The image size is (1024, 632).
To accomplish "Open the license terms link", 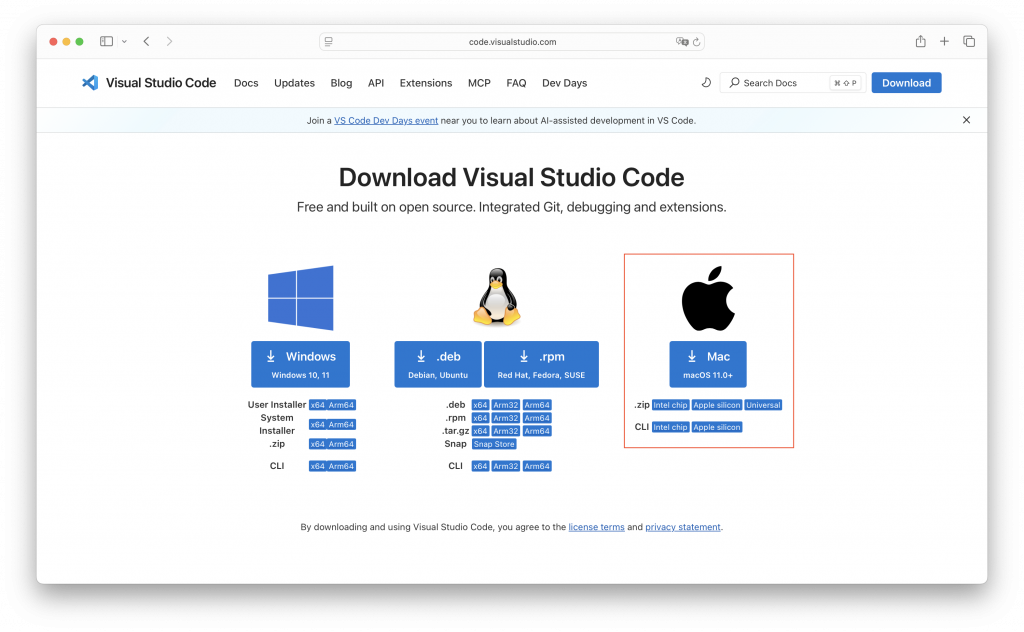I will point(596,527).
